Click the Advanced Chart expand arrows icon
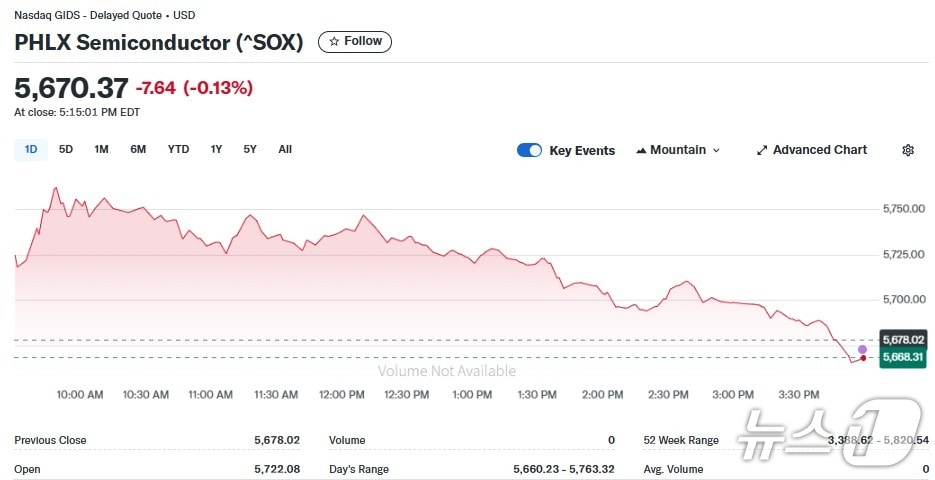Viewport: 935px width, 480px height. pos(762,150)
